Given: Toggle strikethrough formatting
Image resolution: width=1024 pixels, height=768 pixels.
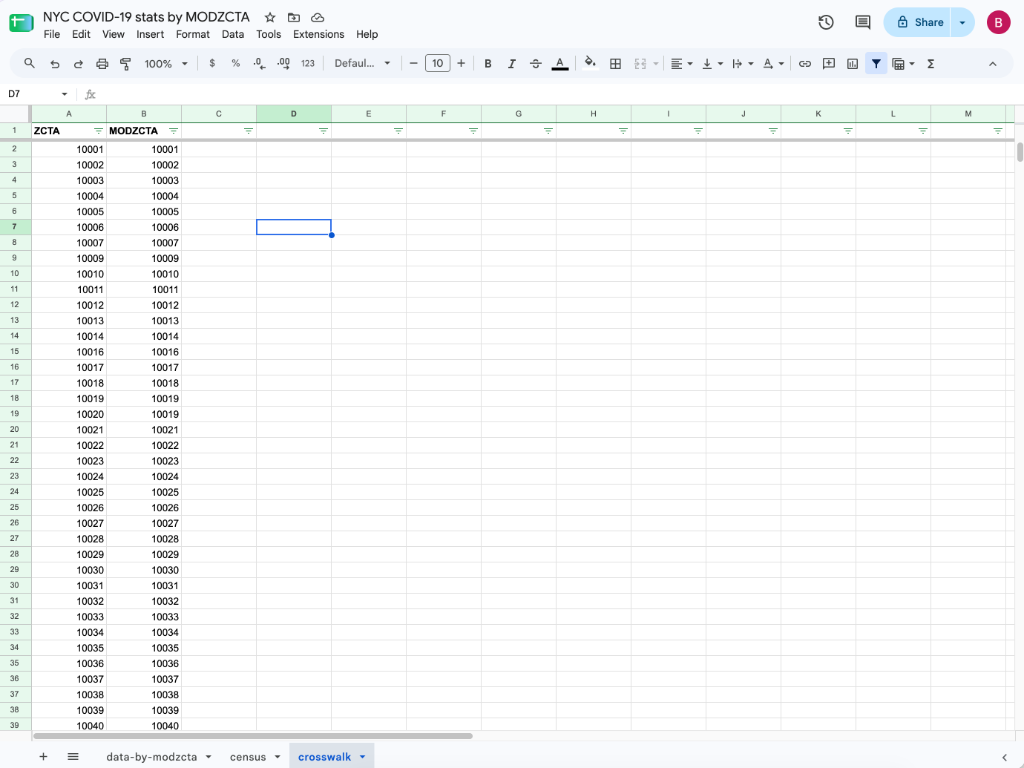Looking at the screenshot, I should (x=536, y=63).
